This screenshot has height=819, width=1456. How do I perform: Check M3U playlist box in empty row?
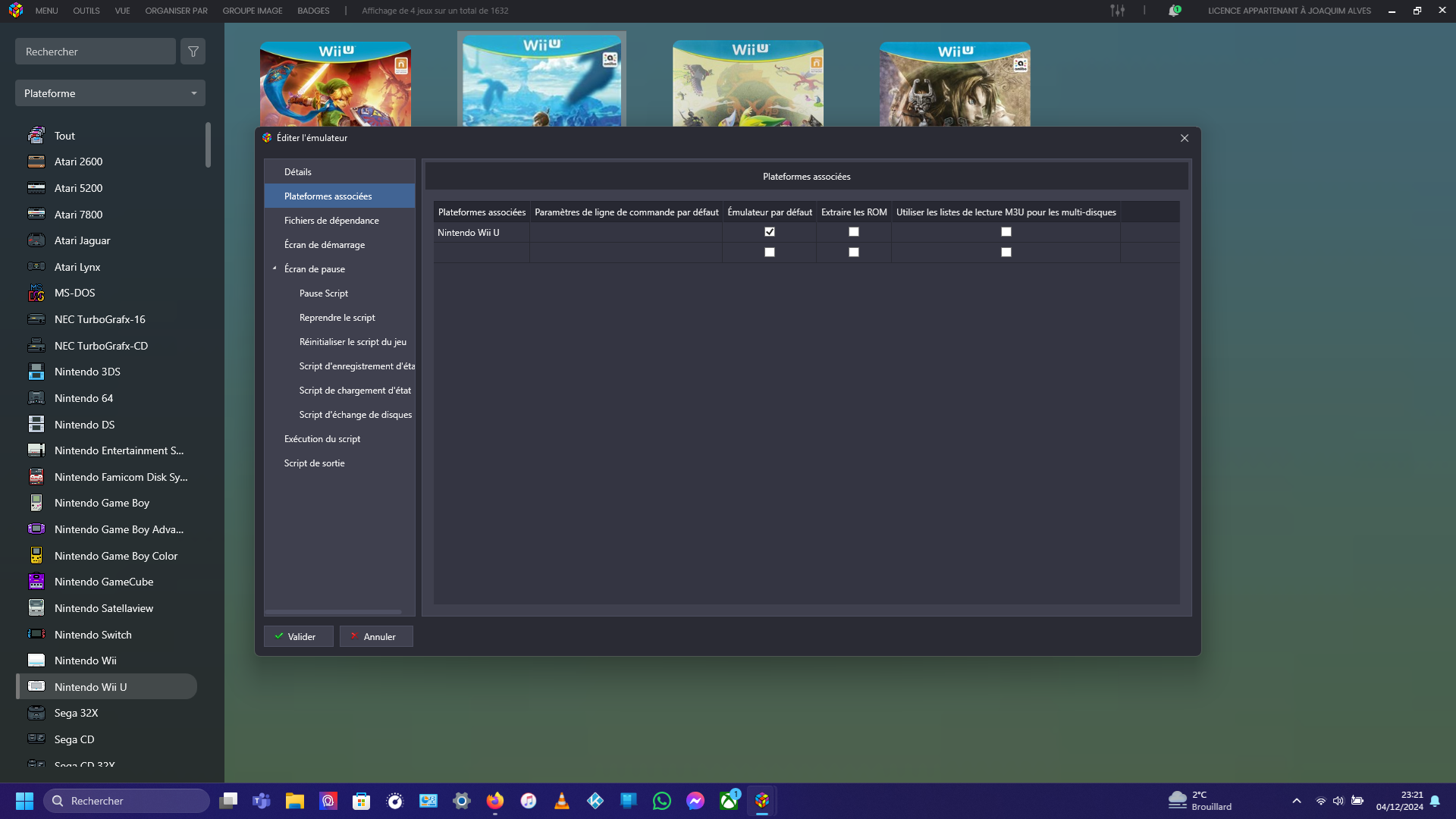[1006, 253]
